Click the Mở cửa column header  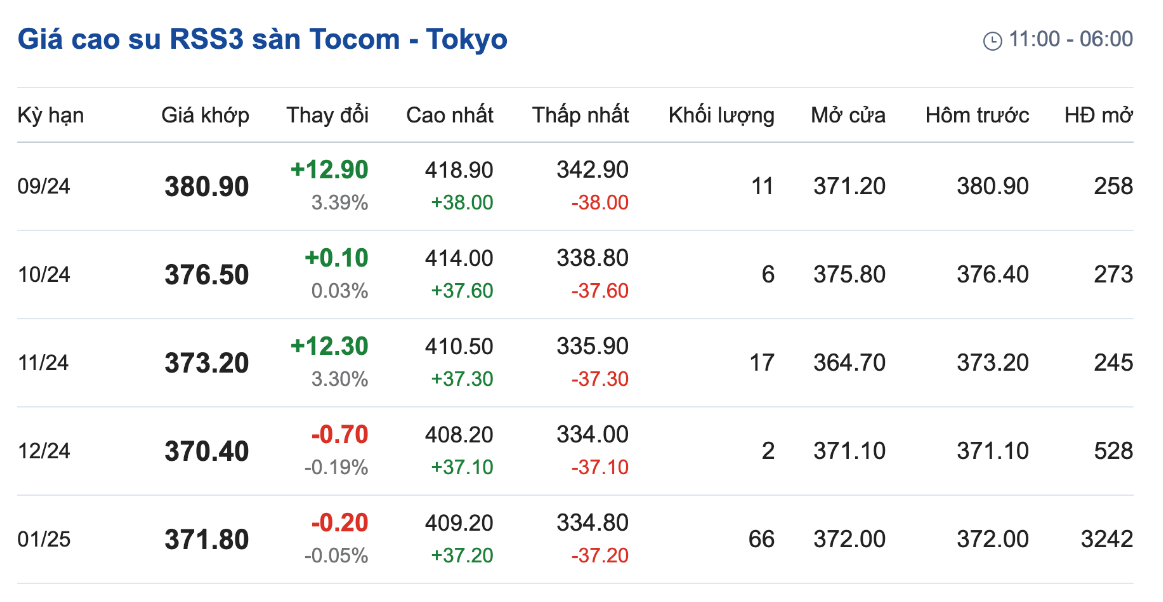(848, 115)
